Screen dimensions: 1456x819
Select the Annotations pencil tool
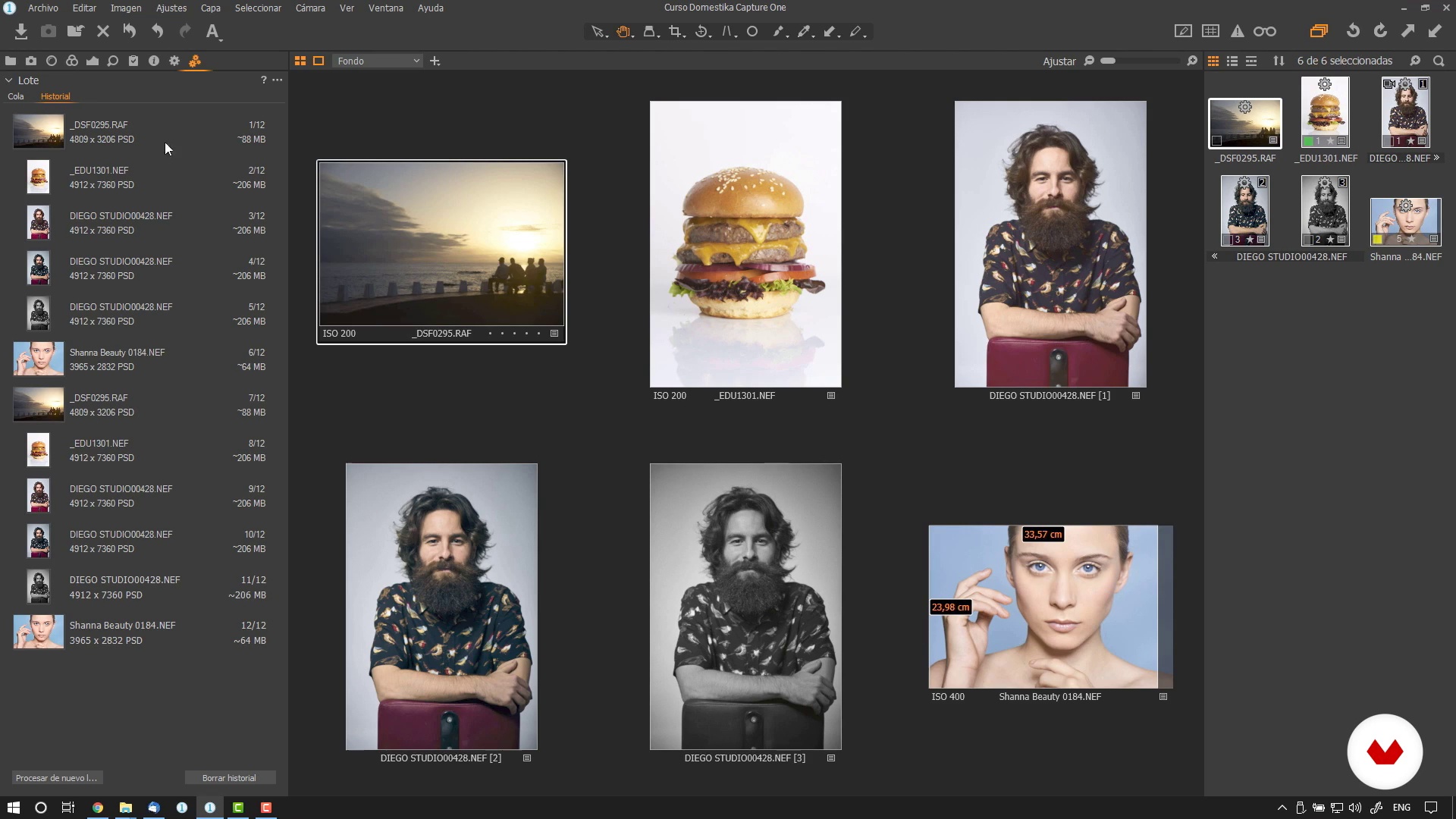click(857, 32)
